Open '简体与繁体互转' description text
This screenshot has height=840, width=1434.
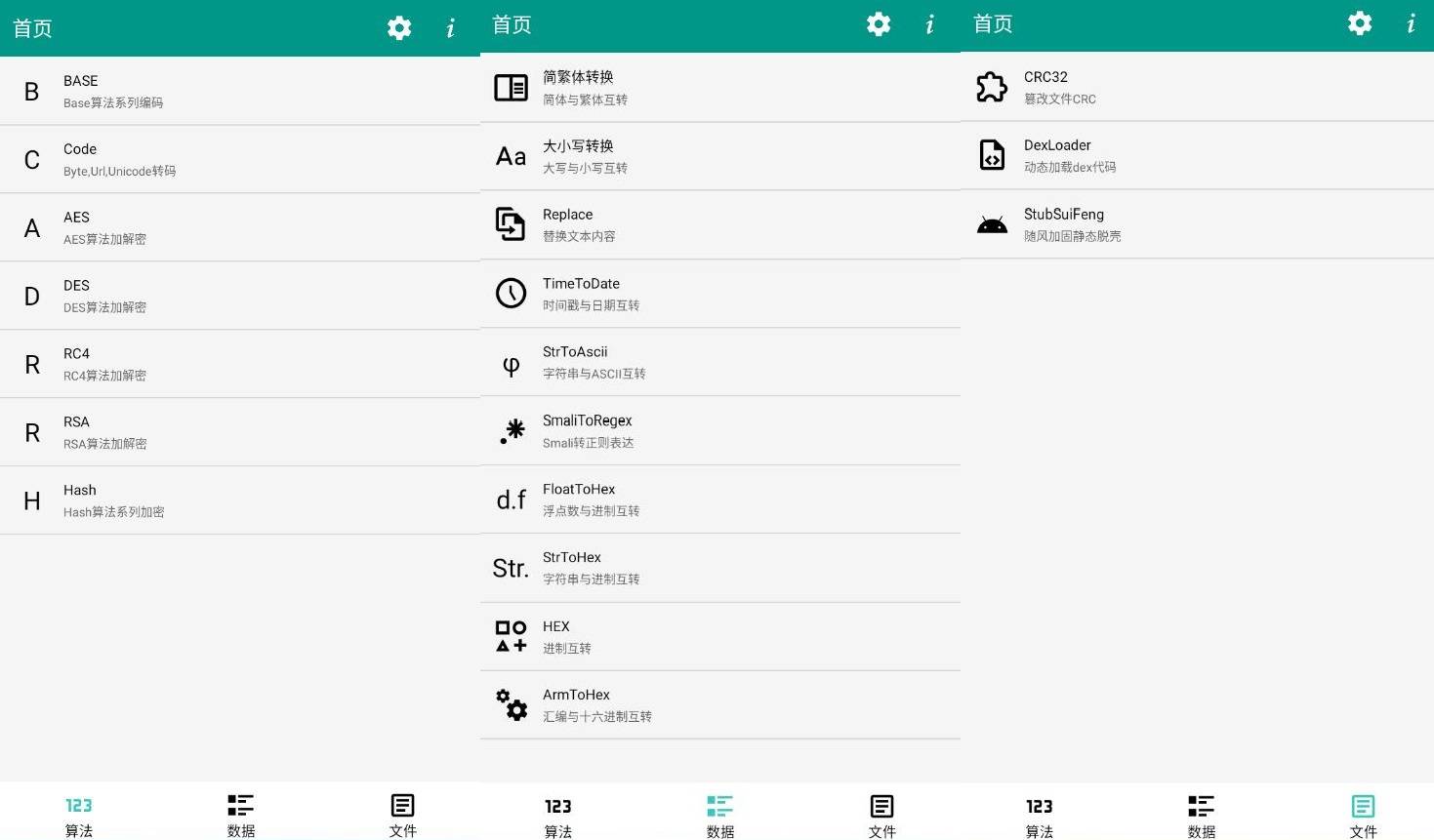point(585,100)
